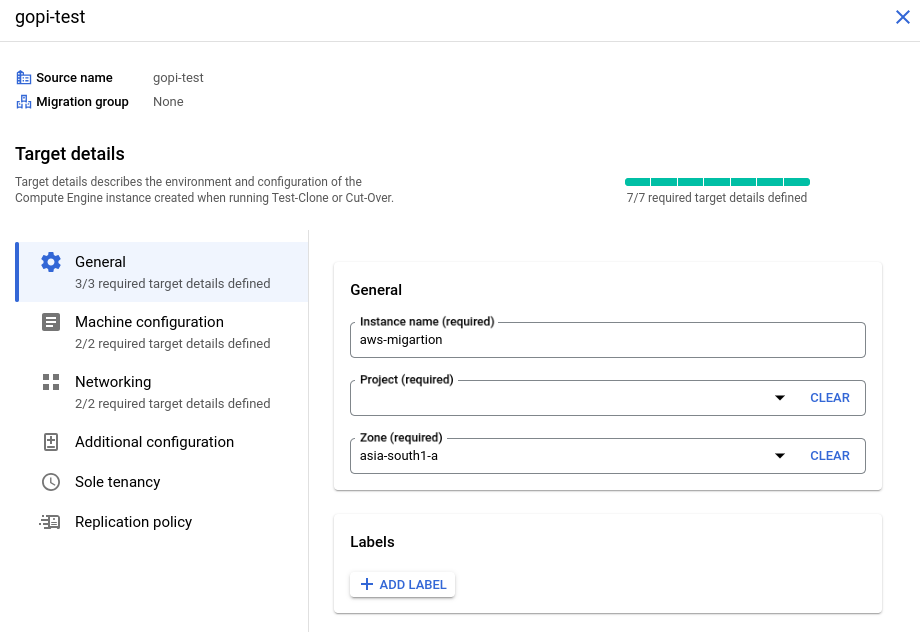Click the Additional configuration icon
Viewport: 920px width, 632px height.
(x=51, y=442)
